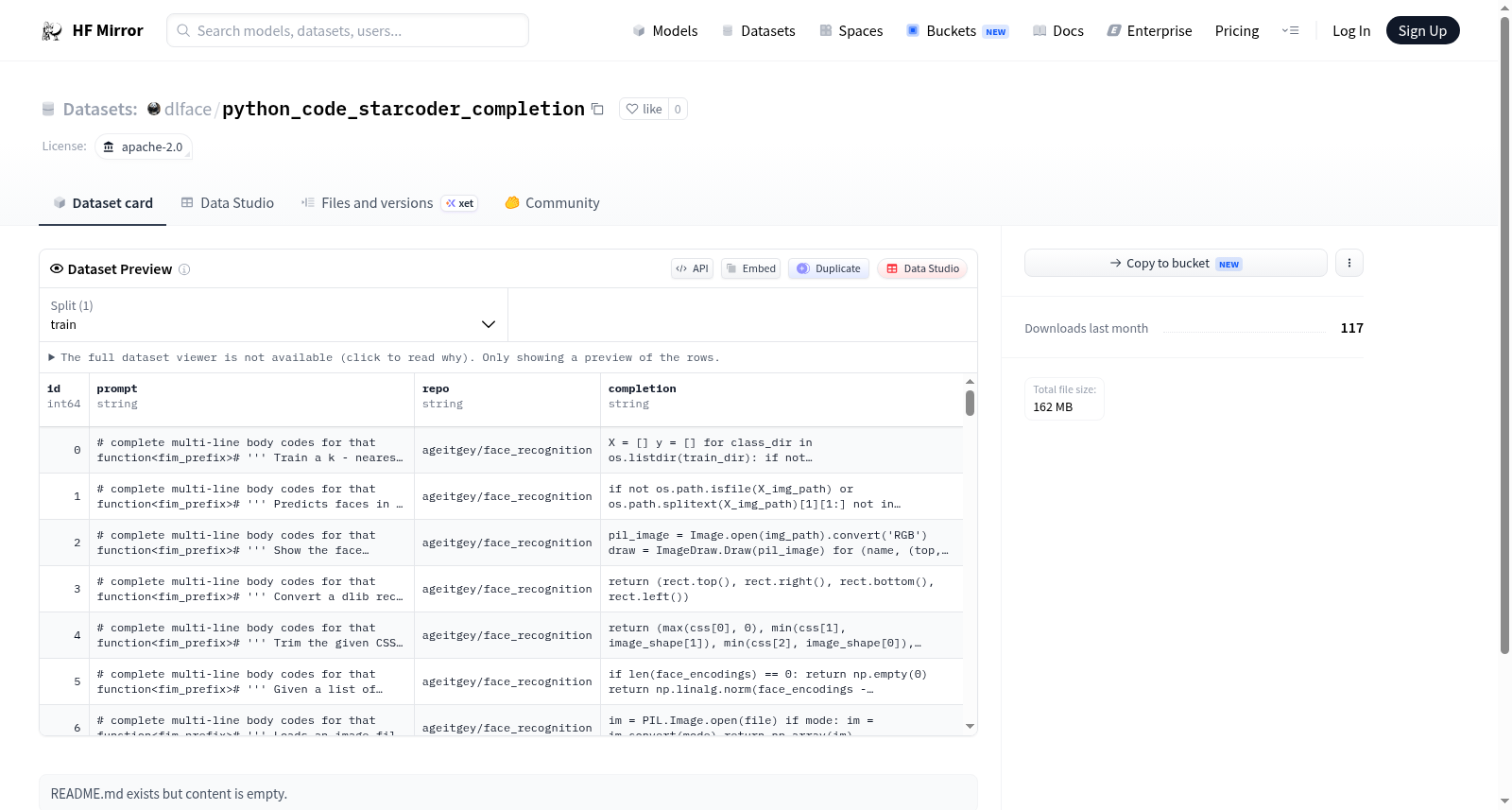Click the xet badge on Files and versions

pos(460,203)
